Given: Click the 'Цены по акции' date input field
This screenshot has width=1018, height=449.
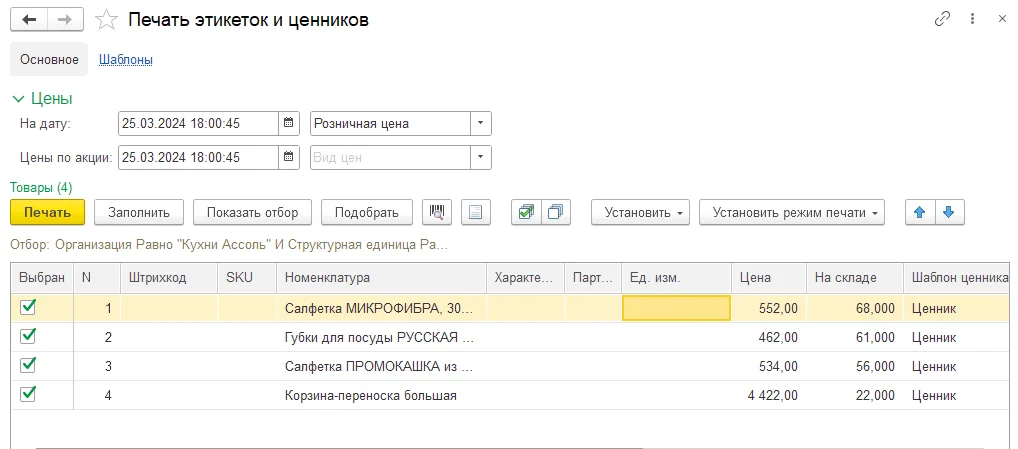Looking at the screenshot, I should [199, 157].
